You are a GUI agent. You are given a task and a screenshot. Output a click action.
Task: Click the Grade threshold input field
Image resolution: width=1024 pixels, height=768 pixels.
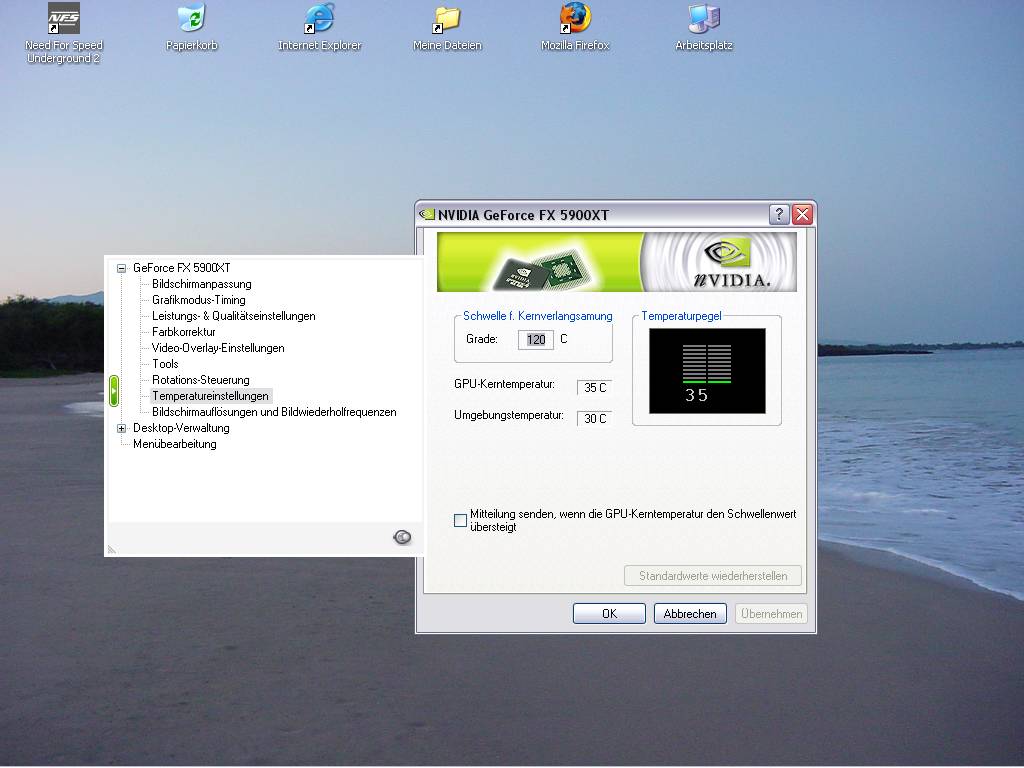[536, 340]
